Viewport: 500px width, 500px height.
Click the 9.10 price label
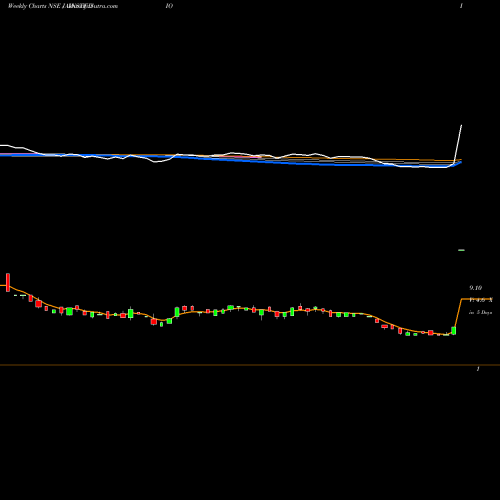(x=476, y=288)
